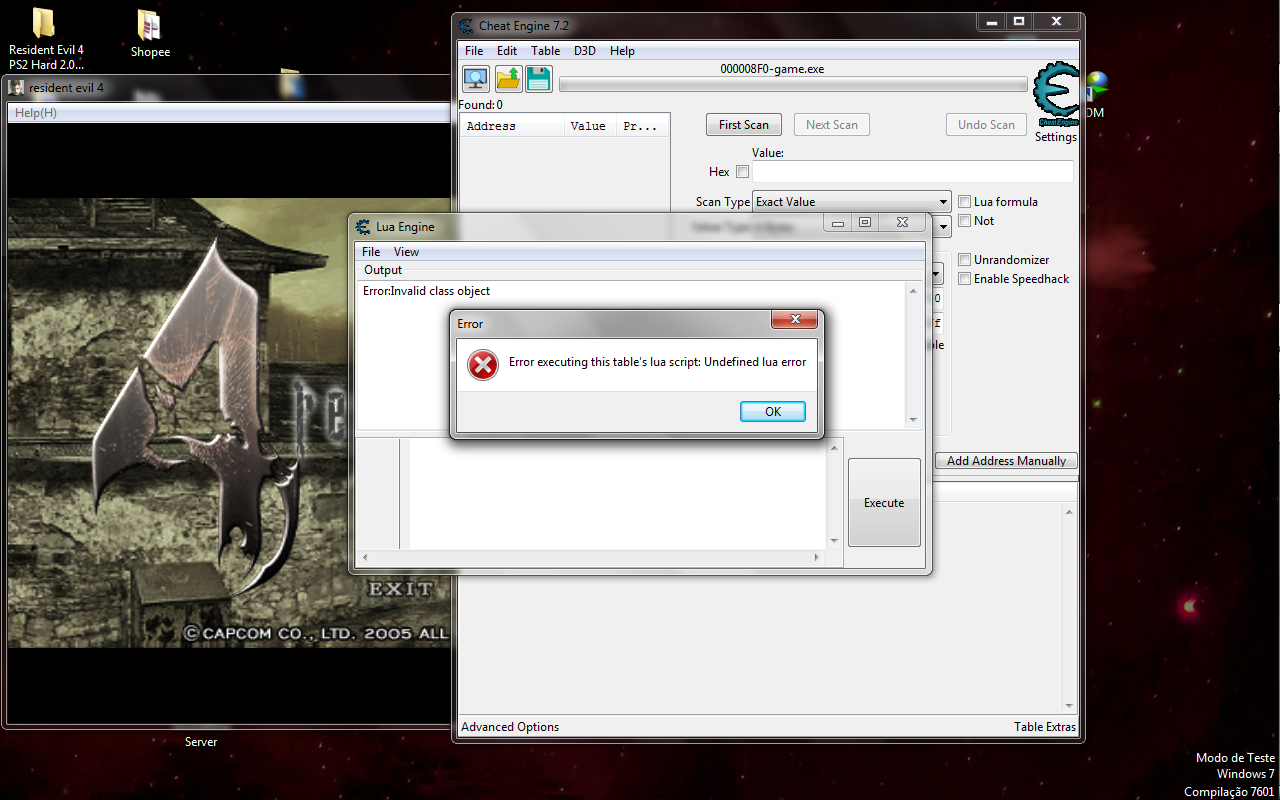Click the red error X icon
Image resolution: width=1280 pixels, height=800 pixels.
tap(483, 365)
